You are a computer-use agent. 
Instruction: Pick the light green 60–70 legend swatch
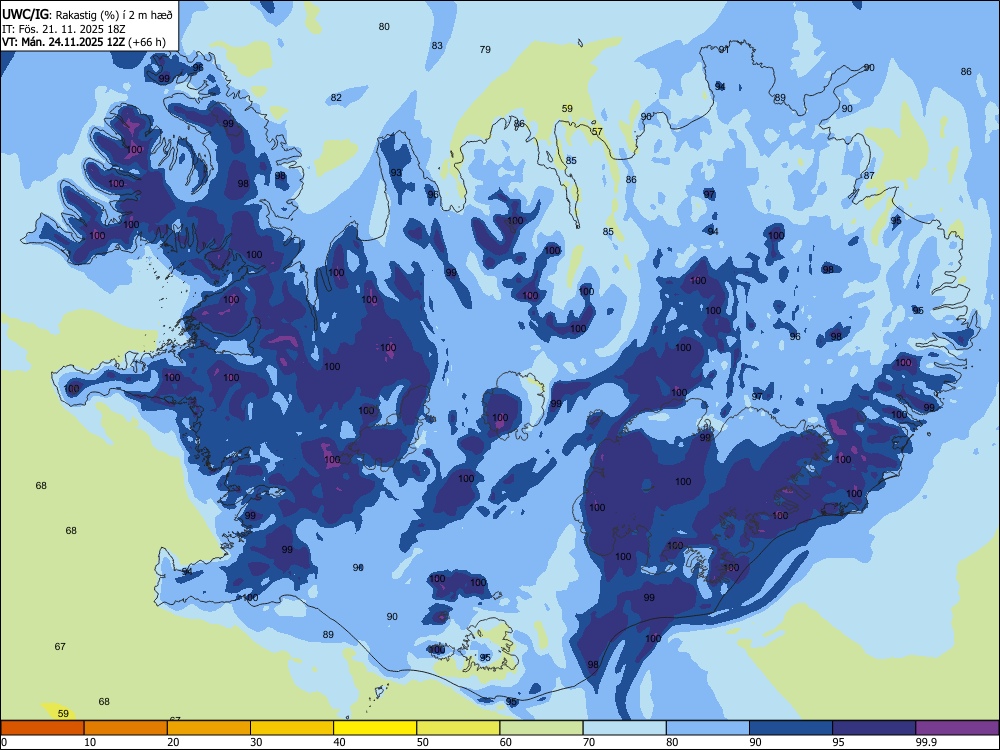tap(541, 728)
